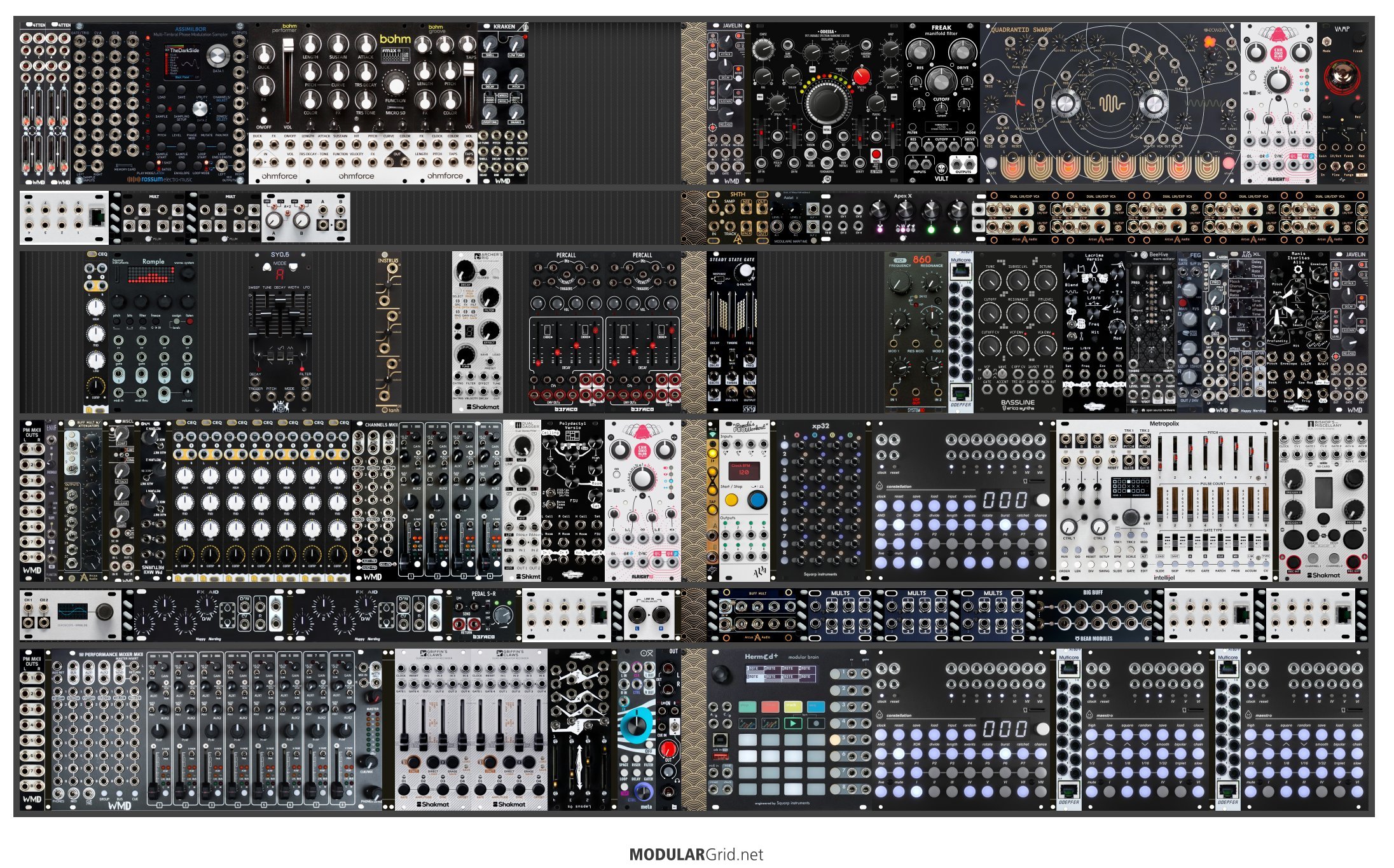Click the bohm ATTACK knob
The width and height of the screenshot is (1394, 868).
pos(366,45)
